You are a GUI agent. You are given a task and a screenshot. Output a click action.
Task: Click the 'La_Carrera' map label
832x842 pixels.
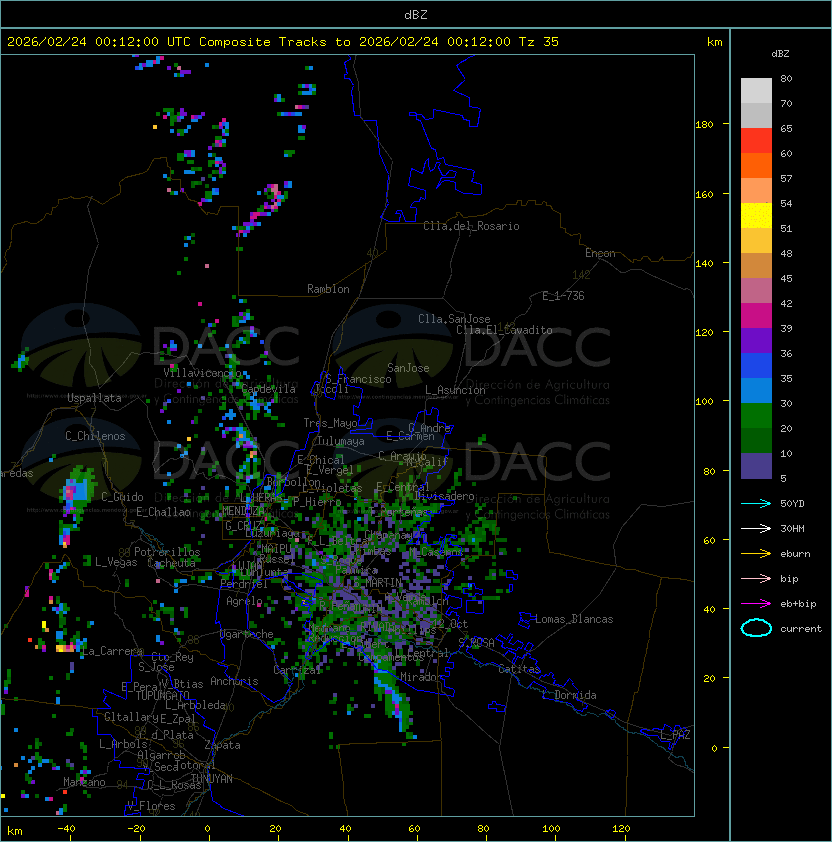point(112,651)
